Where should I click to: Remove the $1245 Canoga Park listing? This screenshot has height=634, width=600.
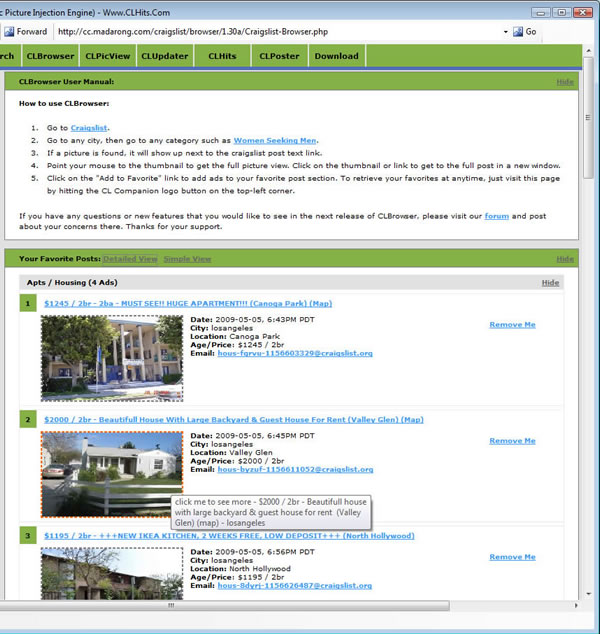[512, 325]
